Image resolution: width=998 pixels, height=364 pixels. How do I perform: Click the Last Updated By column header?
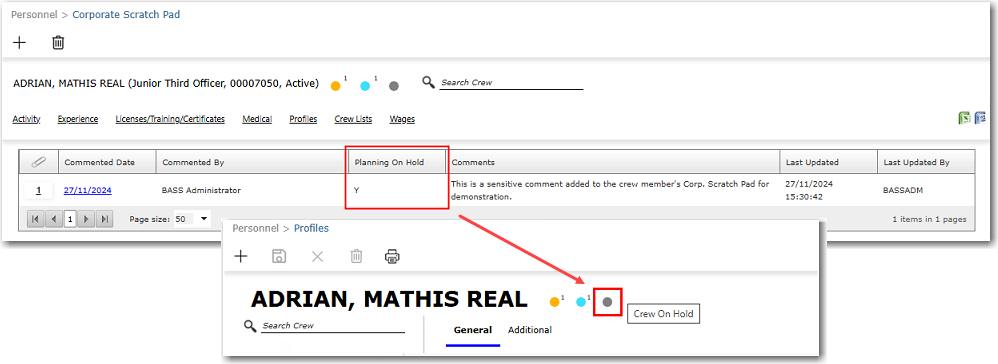coord(926,162)
